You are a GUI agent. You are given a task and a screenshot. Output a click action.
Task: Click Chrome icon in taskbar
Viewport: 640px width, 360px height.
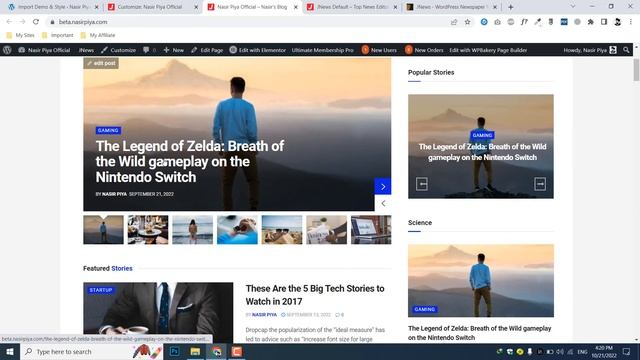[x=216, y=351]
